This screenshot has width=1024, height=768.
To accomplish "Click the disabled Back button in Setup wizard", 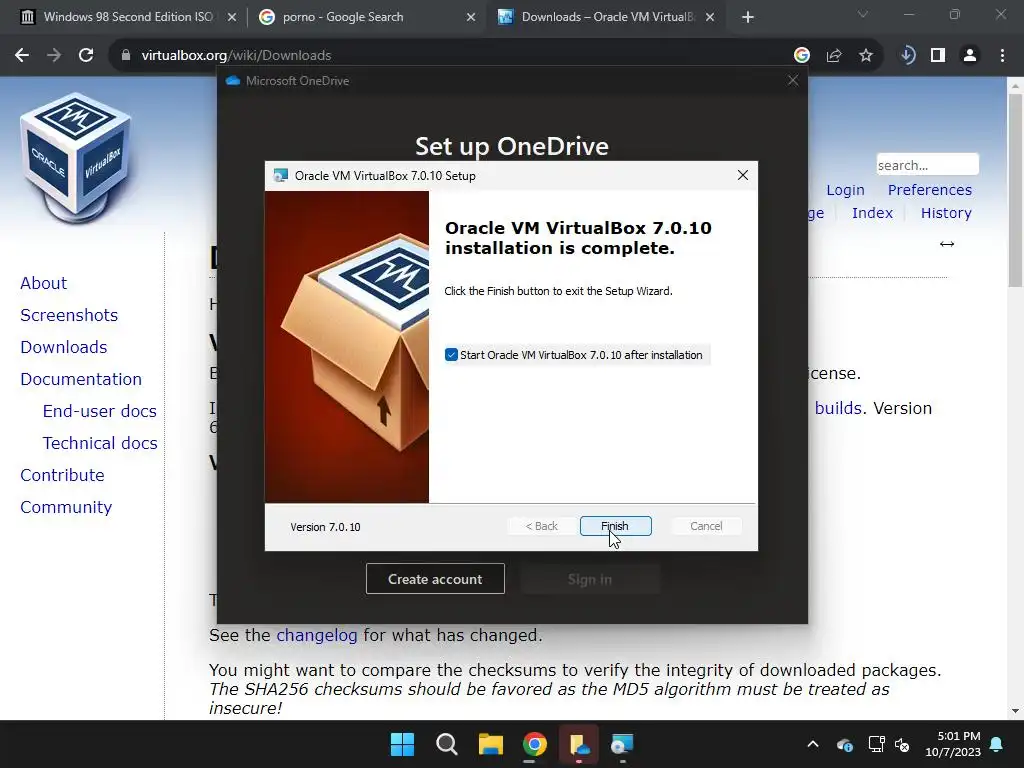I will (542, 526).
